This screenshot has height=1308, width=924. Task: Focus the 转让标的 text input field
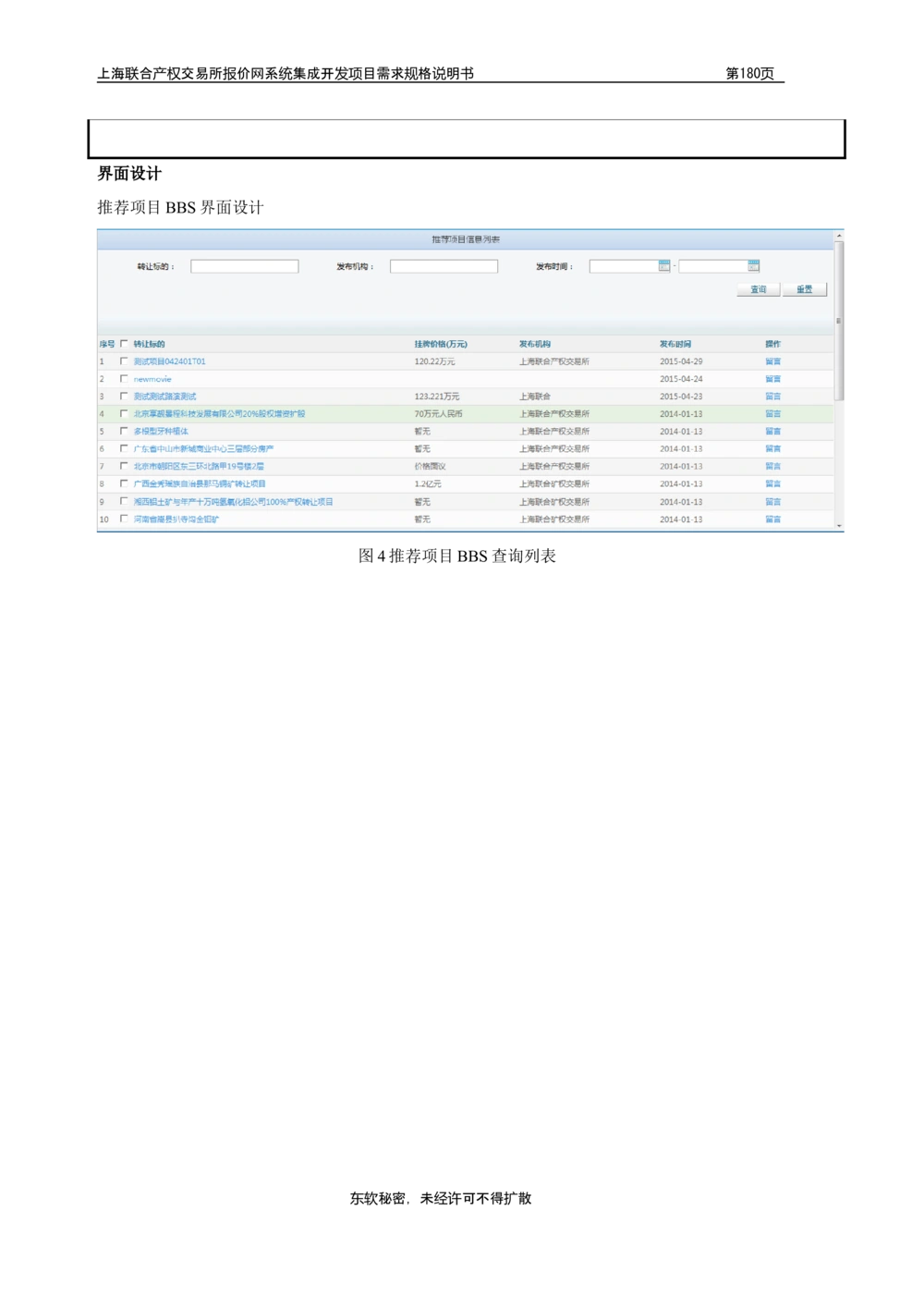click(x=245, y=266)
